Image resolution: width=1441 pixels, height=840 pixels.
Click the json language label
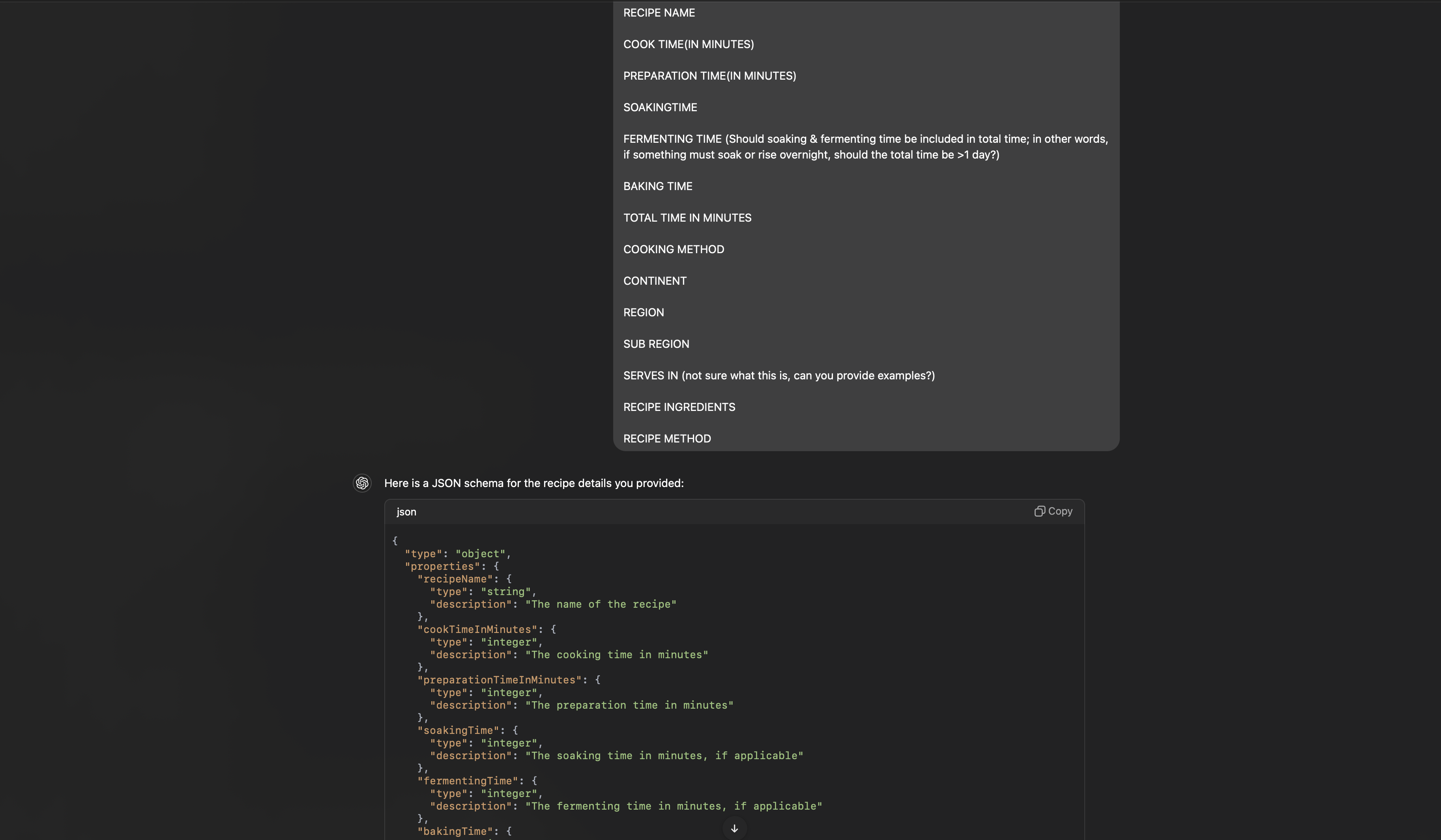tap(406, 512)
